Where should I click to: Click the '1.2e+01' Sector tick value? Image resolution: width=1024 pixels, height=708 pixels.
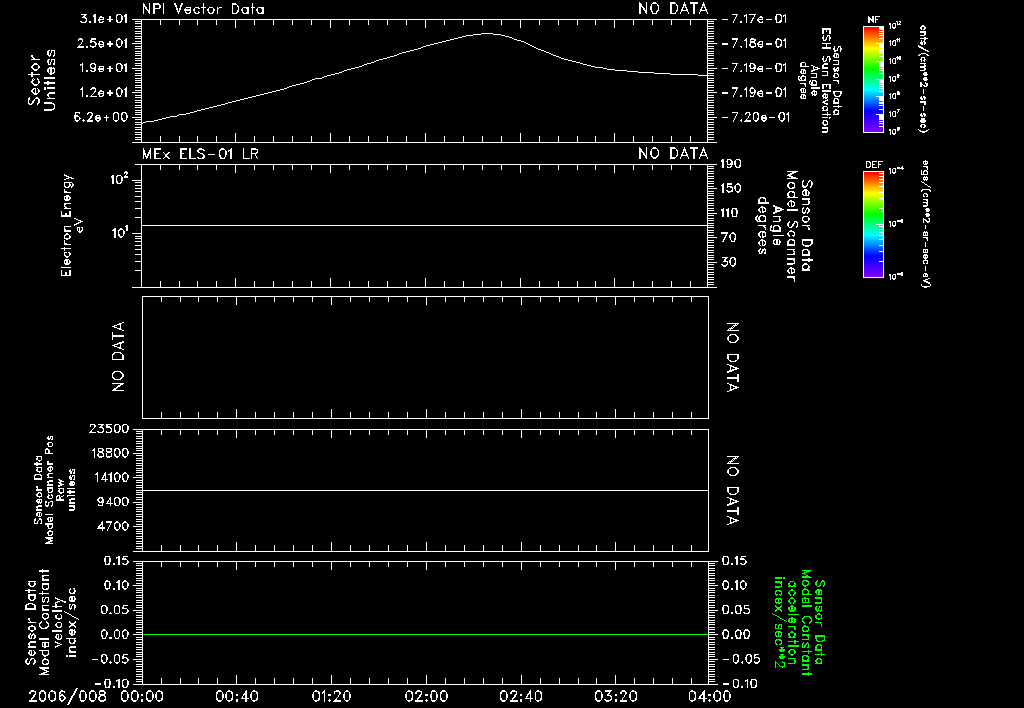(x=104, y=92)
